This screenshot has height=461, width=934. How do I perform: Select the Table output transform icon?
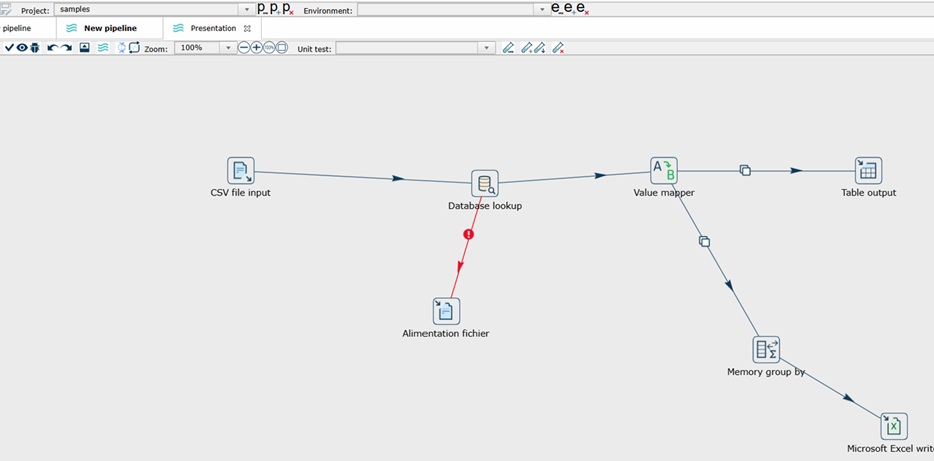pyautogui.click(x=868, y=170)
